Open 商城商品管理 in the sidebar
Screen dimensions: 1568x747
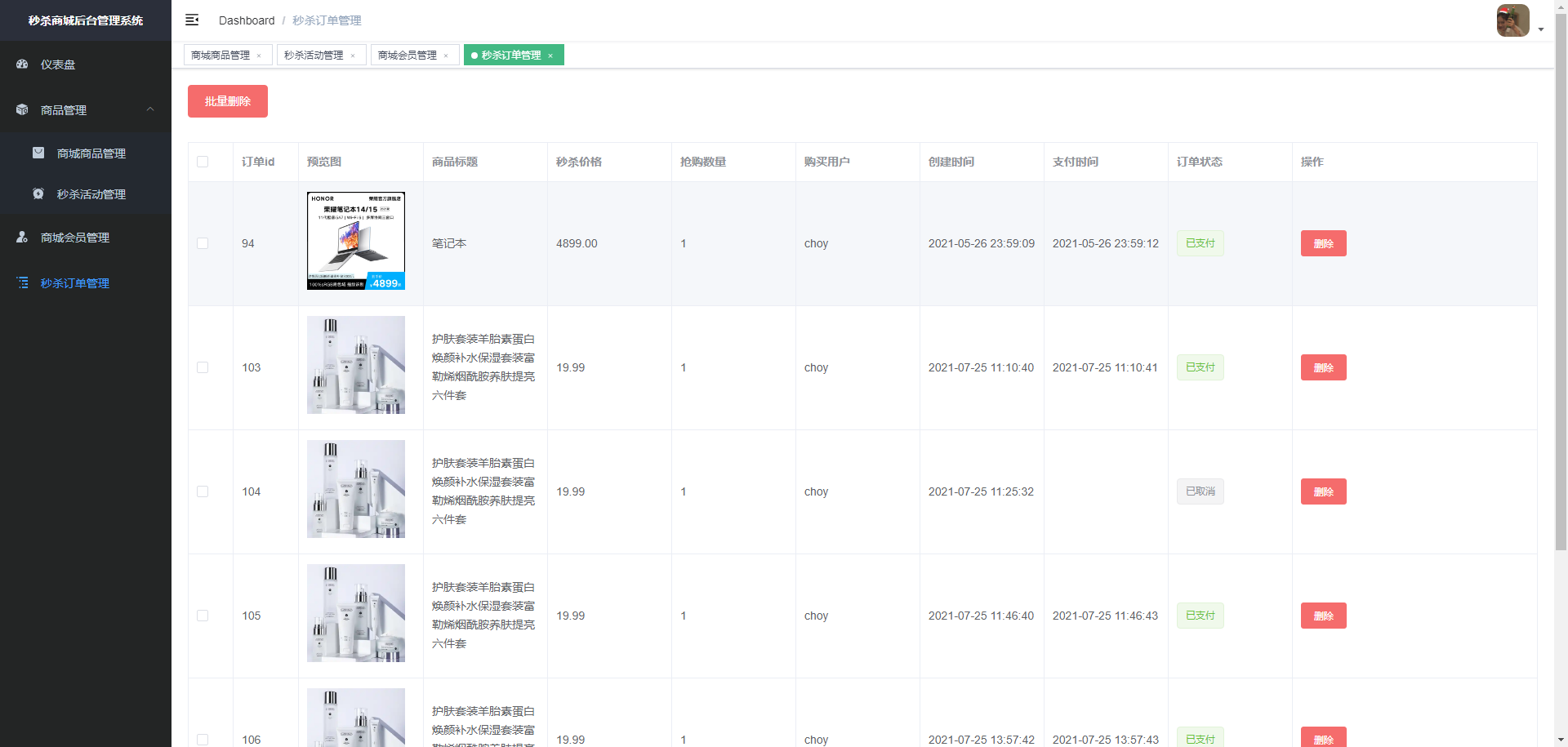(86, 153)
